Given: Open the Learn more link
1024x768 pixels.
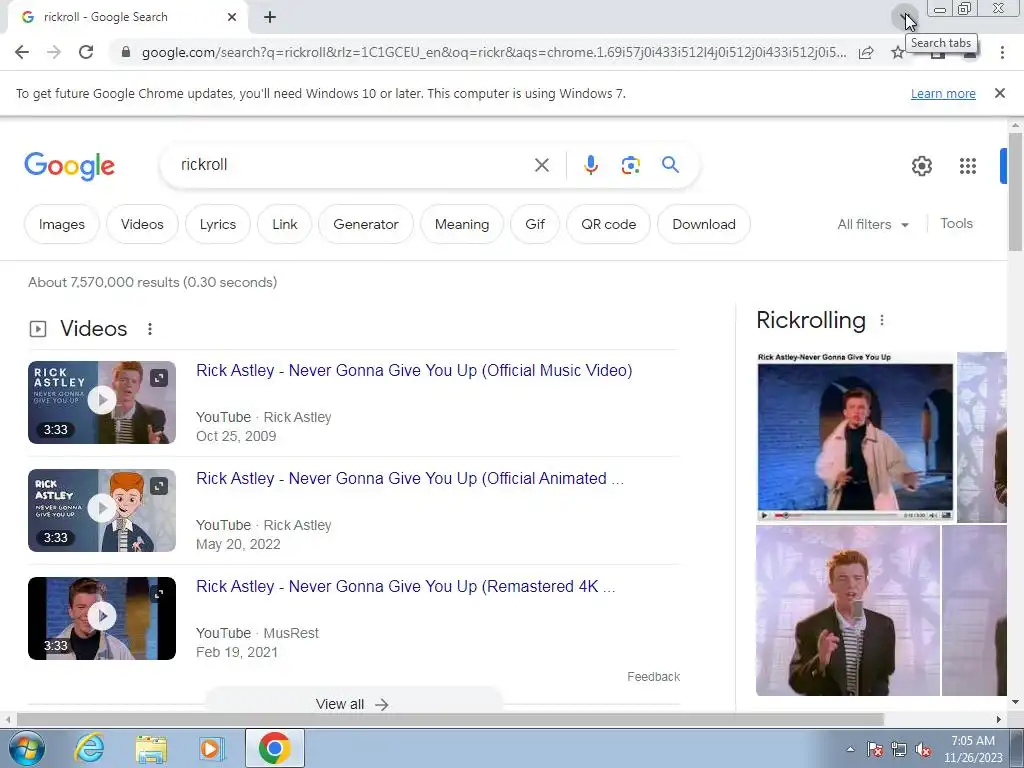Looking at the screenshot, I should pos(943,93).
